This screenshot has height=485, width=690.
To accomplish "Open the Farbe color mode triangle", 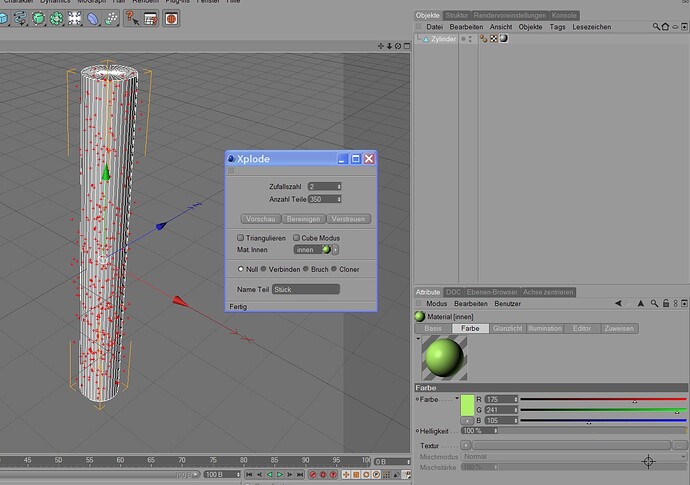I will click(457, 398).
